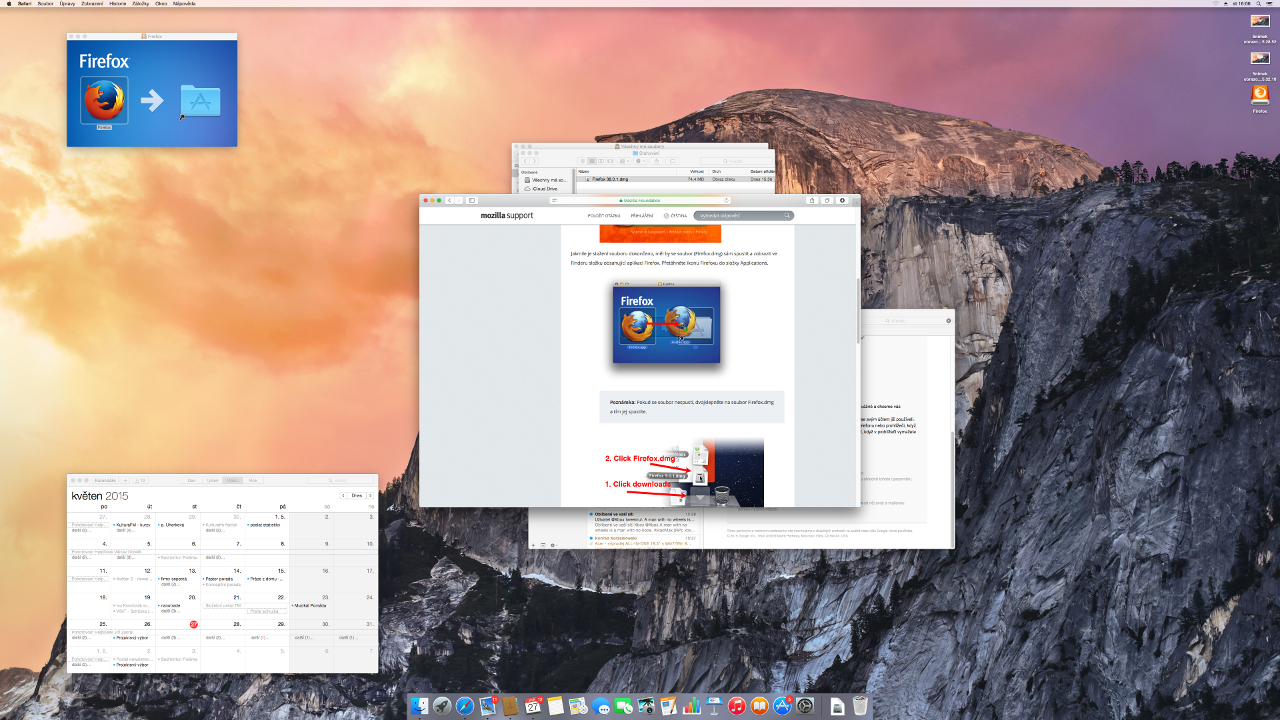Click the Share button in the Safari toolbar
The width and height of the screenshot is (1280, 720).
pyautogui.click(x=812, y=200)
